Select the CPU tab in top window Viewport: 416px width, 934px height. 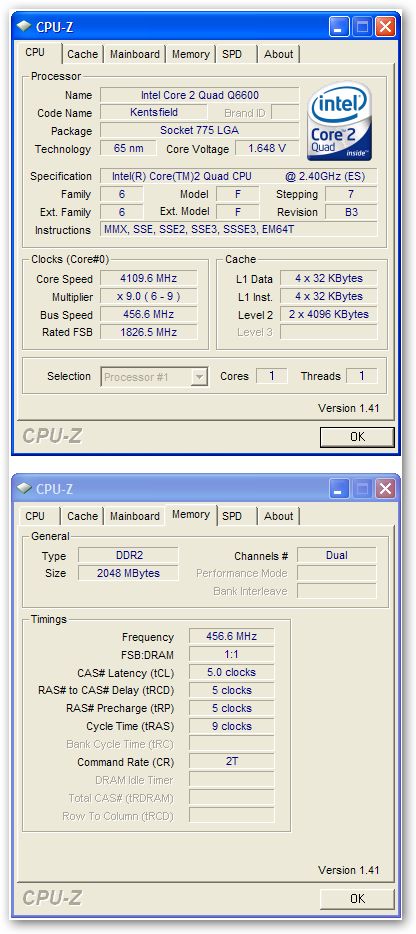[x=35, y=52]
